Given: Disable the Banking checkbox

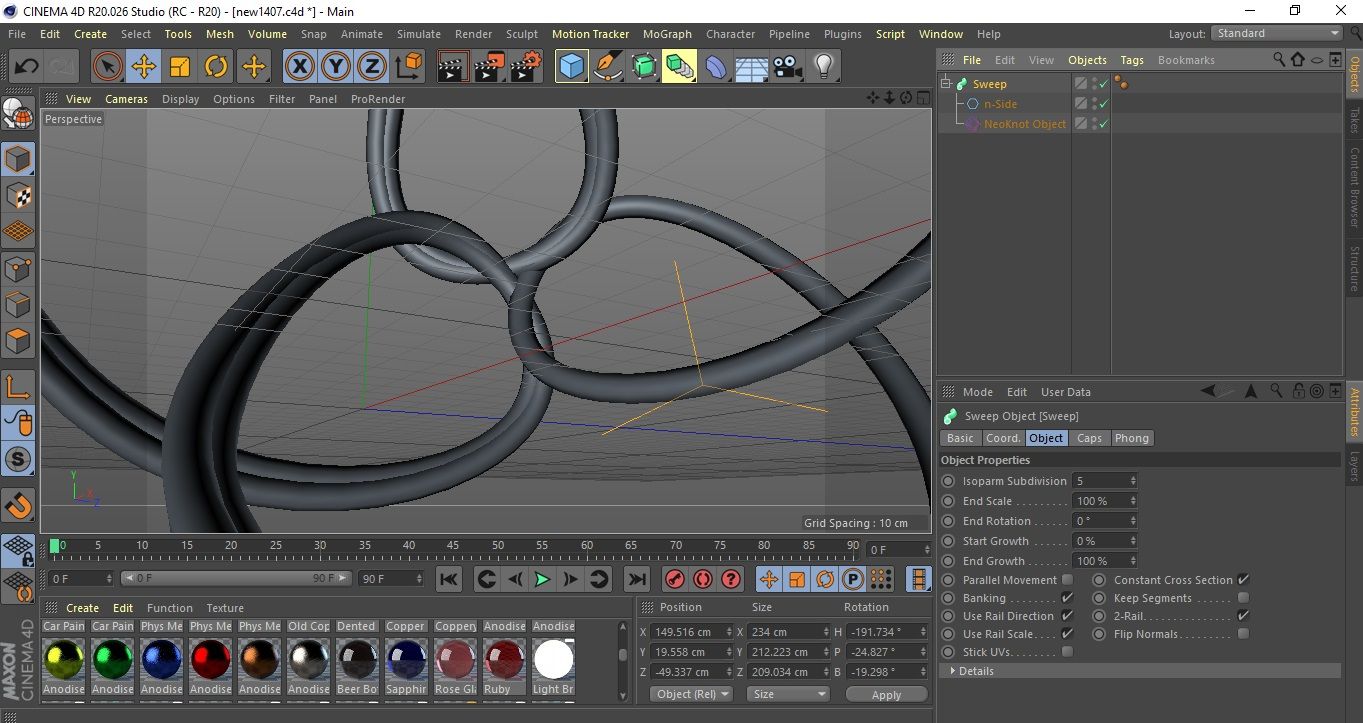Looking at the screenshot, I should [1067, 598].
